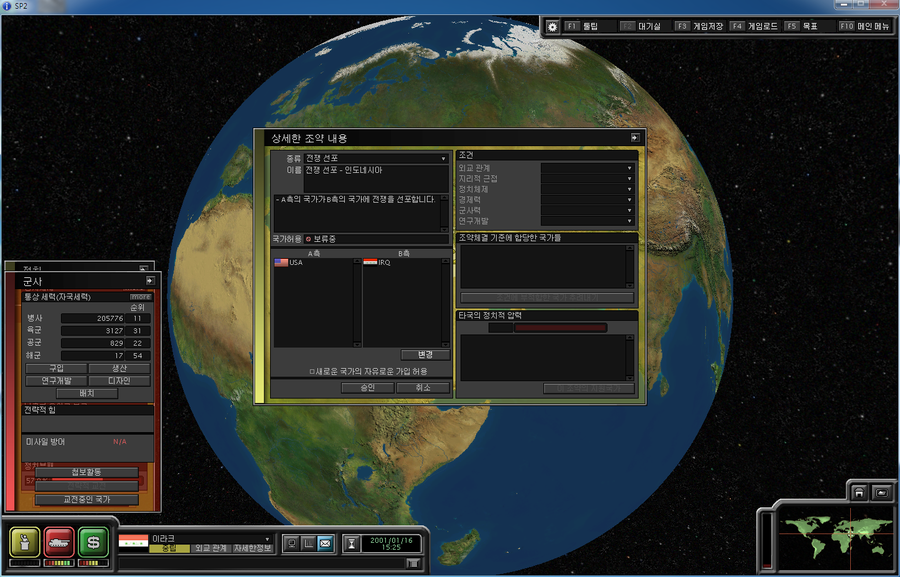
Task: Open the 종류 전쟁 선포 dropdown
Action: [443, 158]
